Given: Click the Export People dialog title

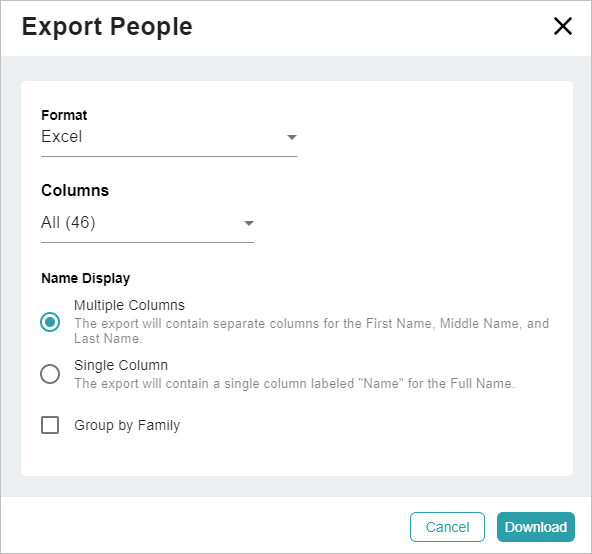Looking at the screenshot, I should [x=107, y=26].
